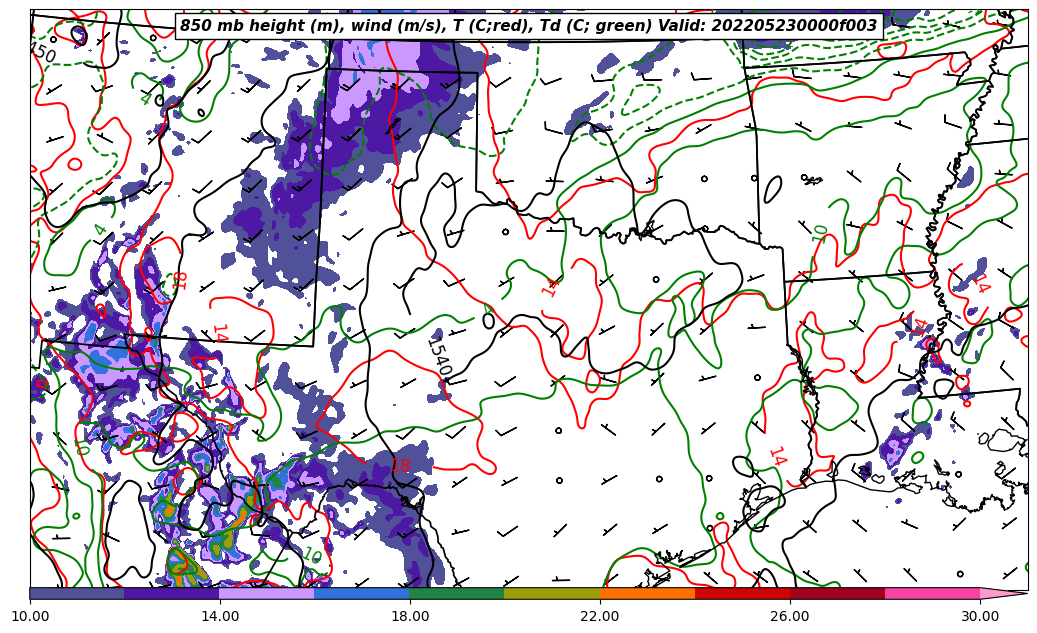This screenshot has width=1037, height=633.
Task: Click the 14.00 colorbar tick label
Action: tap(220, 616)
